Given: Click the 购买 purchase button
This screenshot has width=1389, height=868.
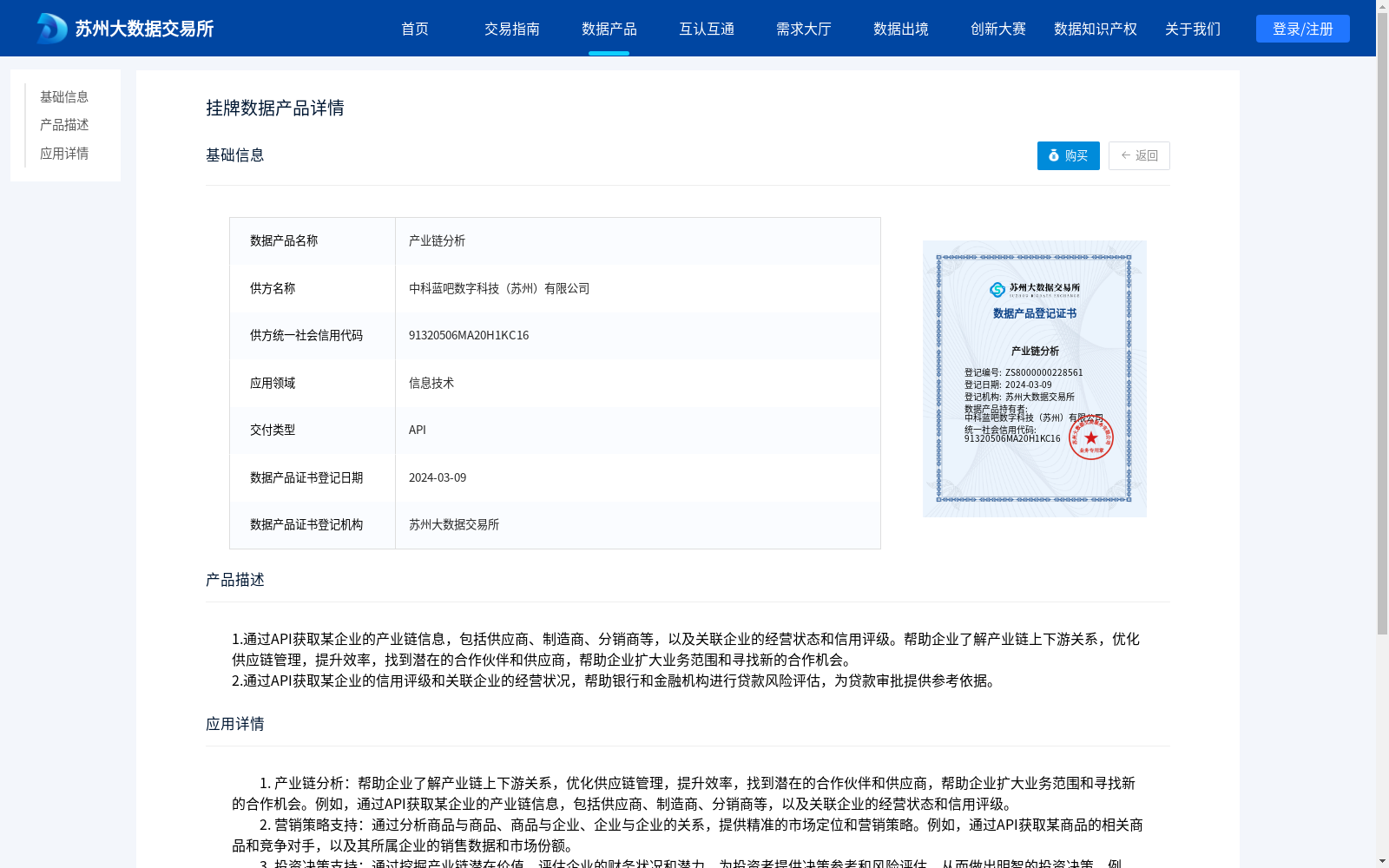Looking at the screenshot, I should [1069, 155].
